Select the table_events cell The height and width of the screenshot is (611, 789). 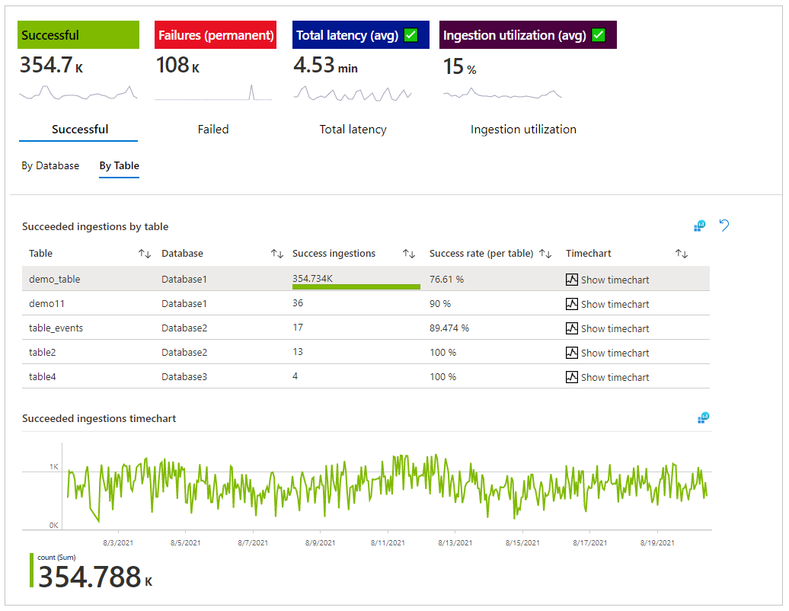pyautogui.click(x=56, y=328)
